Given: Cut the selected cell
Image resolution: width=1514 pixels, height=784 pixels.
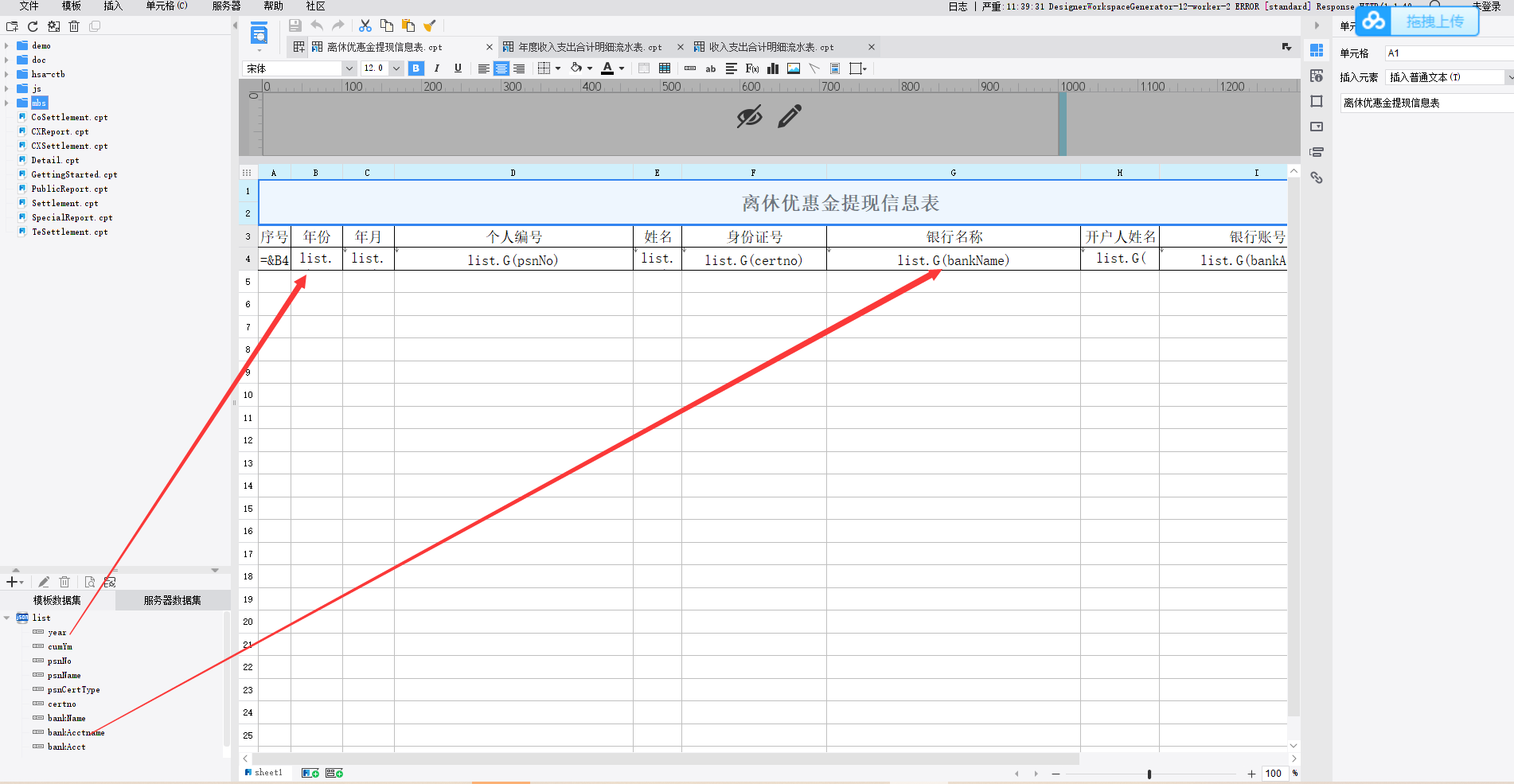Looking at the screenshot, I should 365,25.
